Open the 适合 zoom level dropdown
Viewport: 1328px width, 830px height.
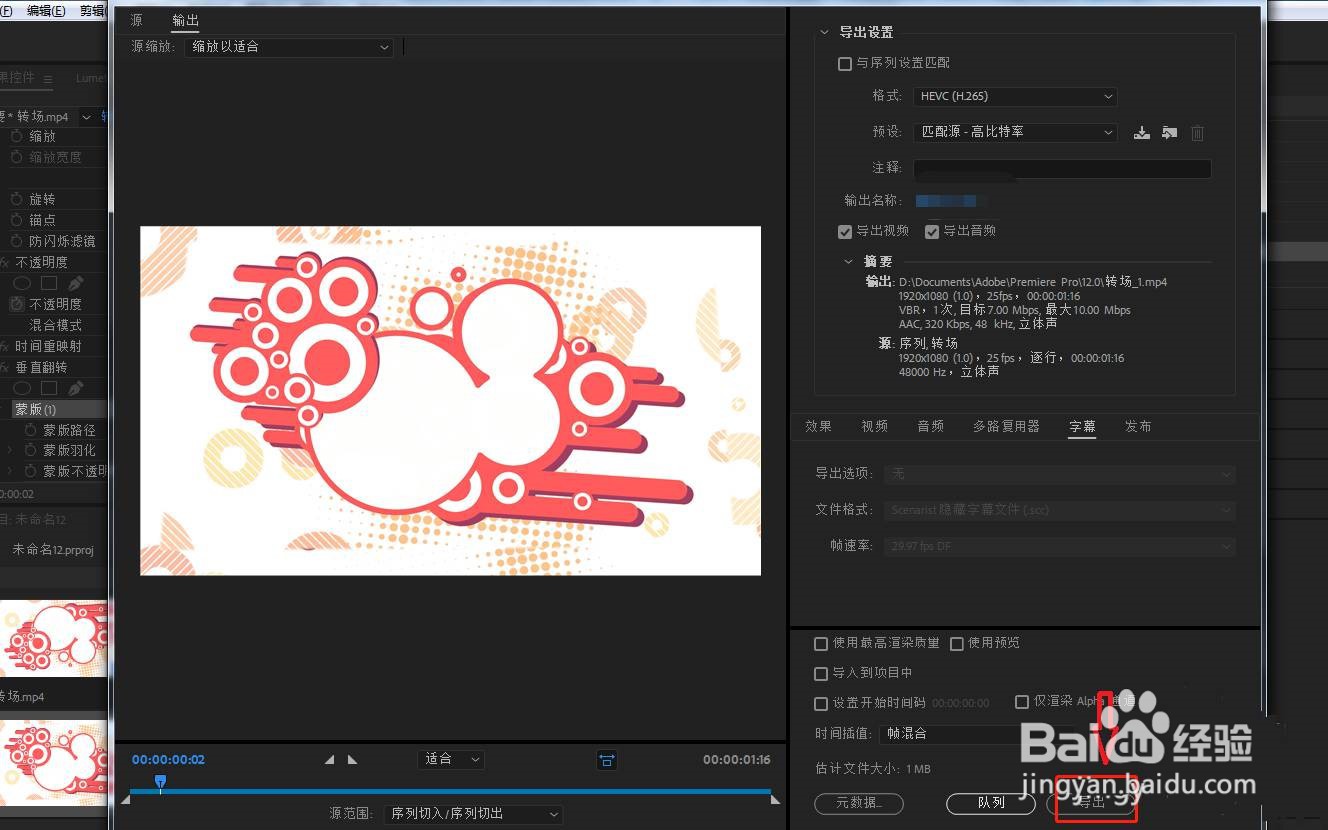pyautogui.click(x=451, y=759)
